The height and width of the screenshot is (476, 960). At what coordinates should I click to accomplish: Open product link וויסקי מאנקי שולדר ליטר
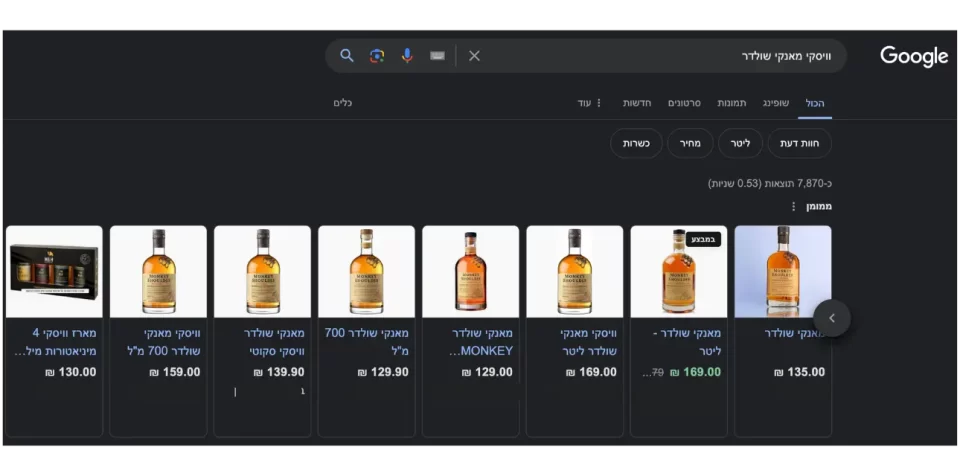588,342
